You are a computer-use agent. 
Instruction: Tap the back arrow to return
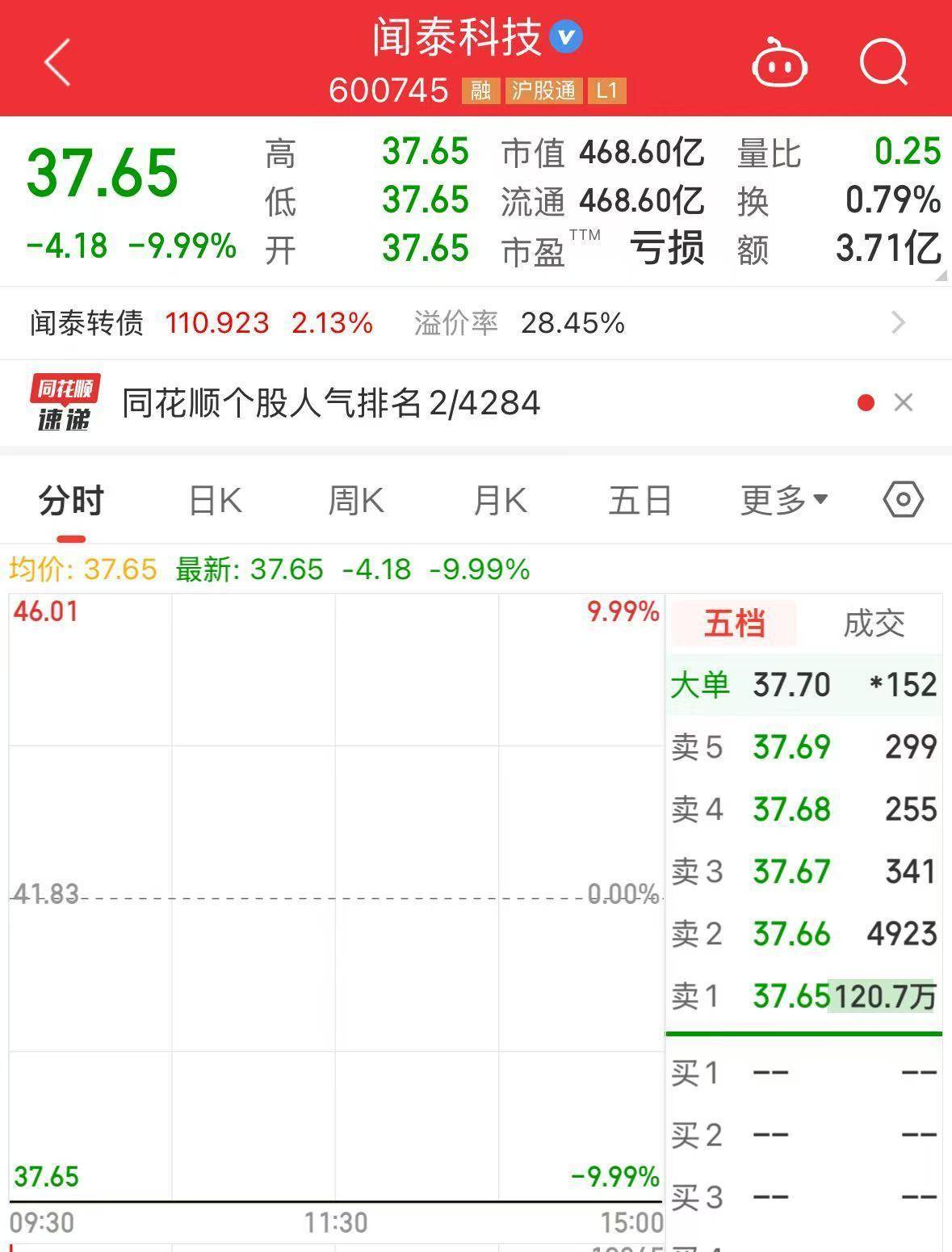57,63
